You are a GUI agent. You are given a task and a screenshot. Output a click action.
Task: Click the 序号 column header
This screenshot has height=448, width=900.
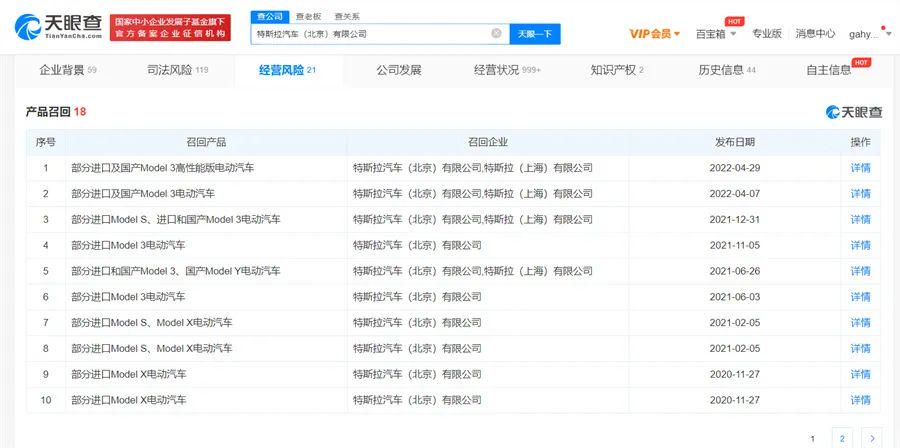[x=46, y=142]
